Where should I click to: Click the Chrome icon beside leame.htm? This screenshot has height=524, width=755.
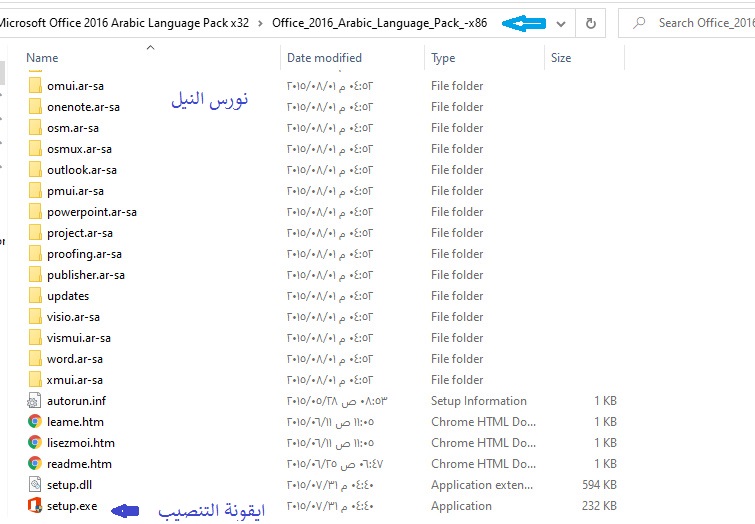coord(35,422)
